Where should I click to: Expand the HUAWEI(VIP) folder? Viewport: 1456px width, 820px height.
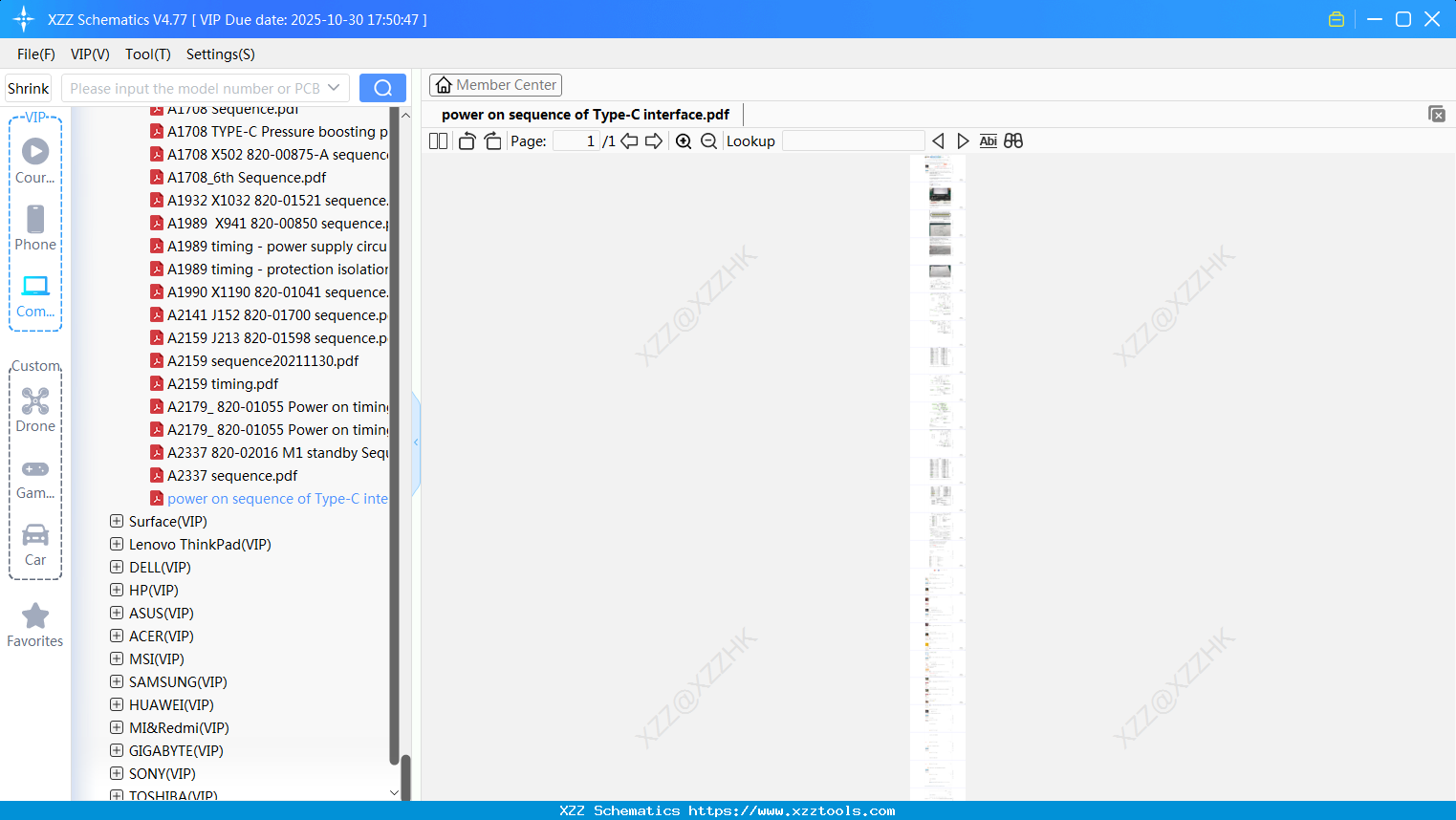pyautogui.click(x=117, y=704)
